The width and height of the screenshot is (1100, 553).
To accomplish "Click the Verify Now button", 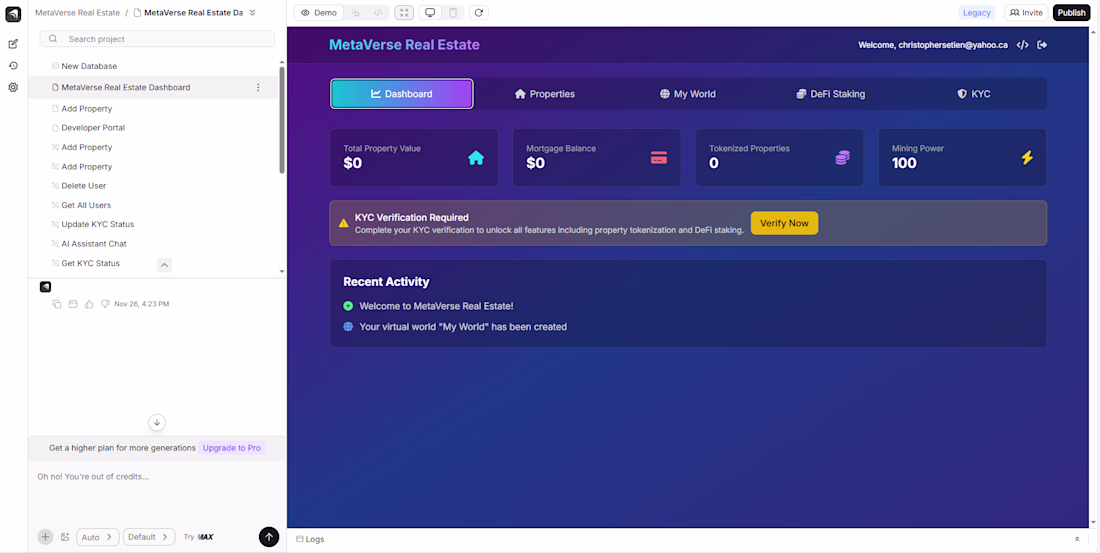I will (784, 223).
